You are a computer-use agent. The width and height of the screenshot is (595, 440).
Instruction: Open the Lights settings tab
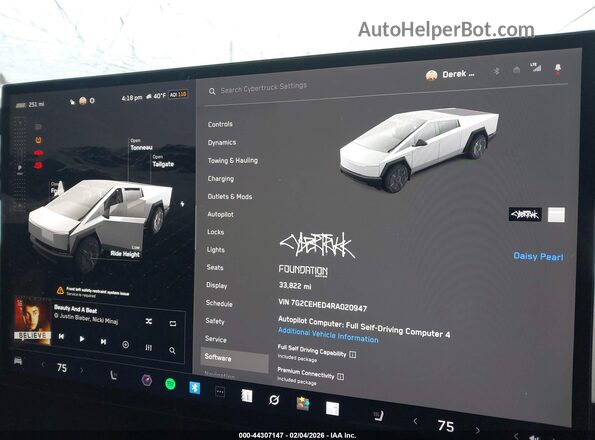pyautogui.click(x=216, y=250)
